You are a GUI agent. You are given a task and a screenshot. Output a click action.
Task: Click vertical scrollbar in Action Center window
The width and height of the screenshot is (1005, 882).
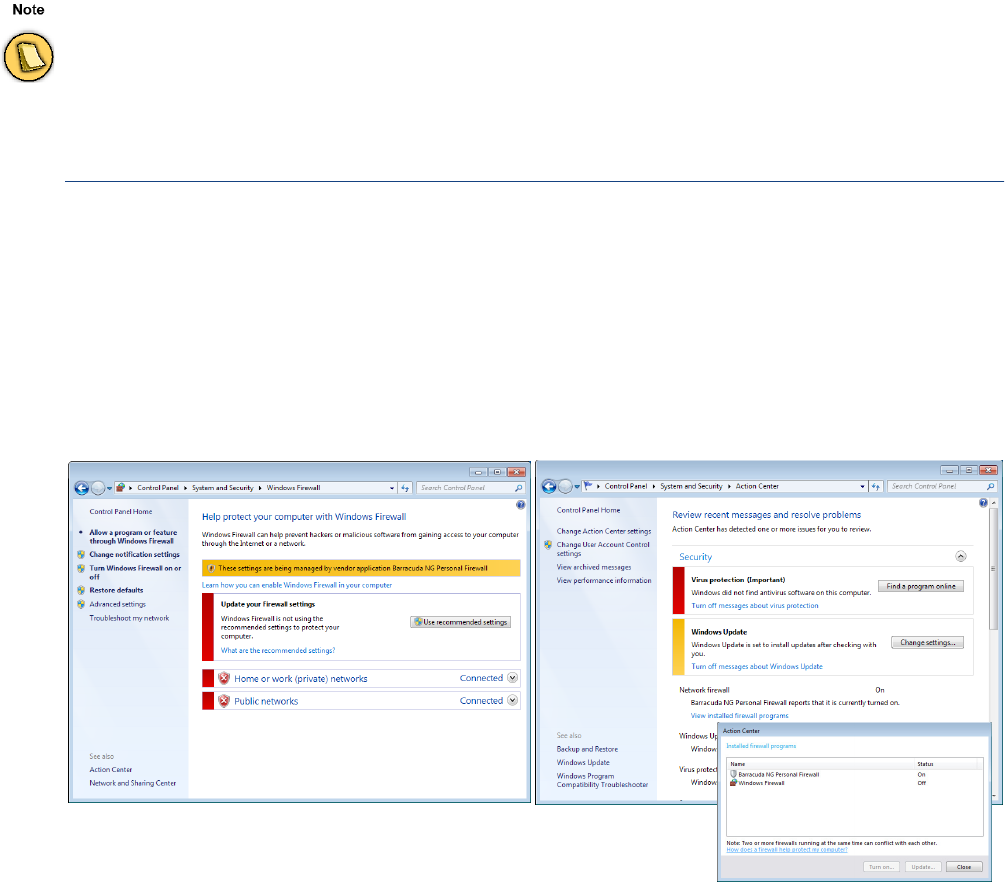(993, 568)
